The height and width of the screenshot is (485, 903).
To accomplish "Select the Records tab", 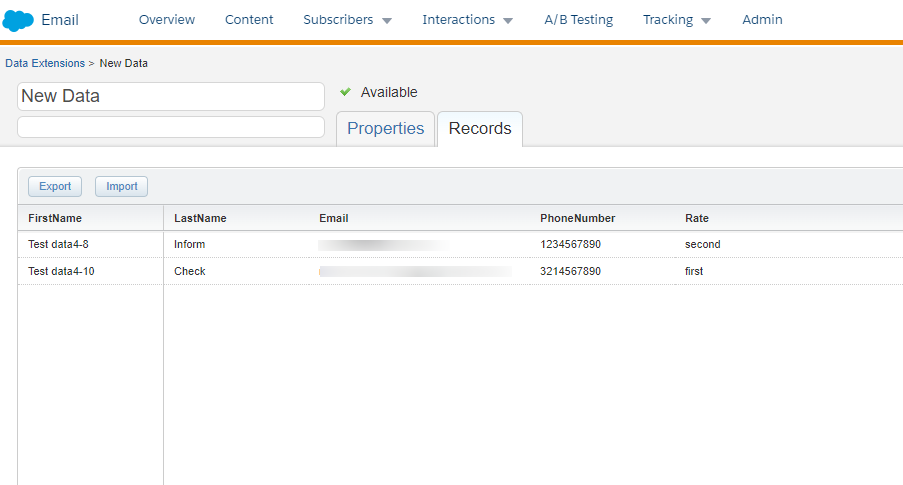I will point(480,129).
